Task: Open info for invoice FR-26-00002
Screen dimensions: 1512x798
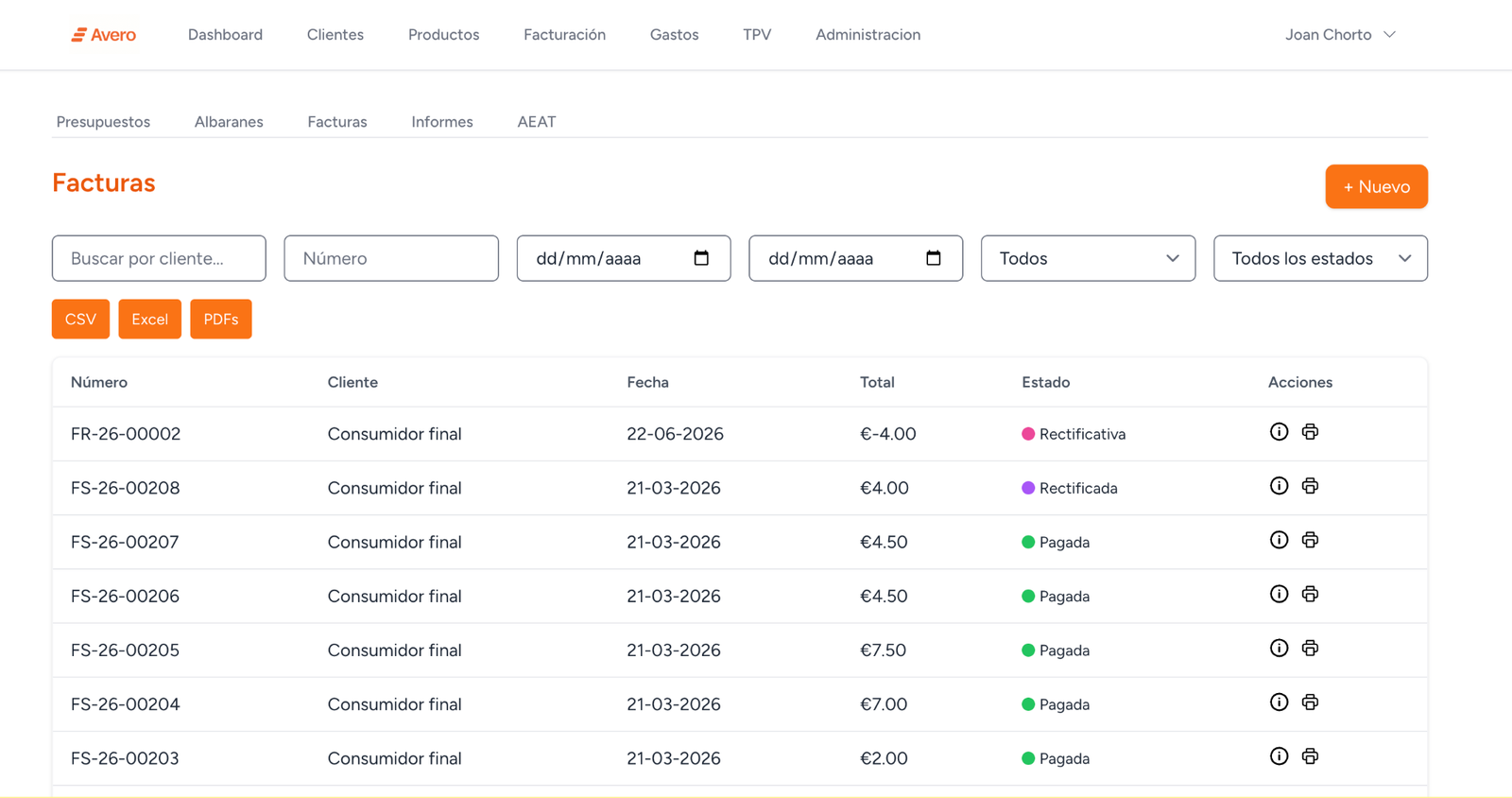Action: click(x=1279, y=432)
